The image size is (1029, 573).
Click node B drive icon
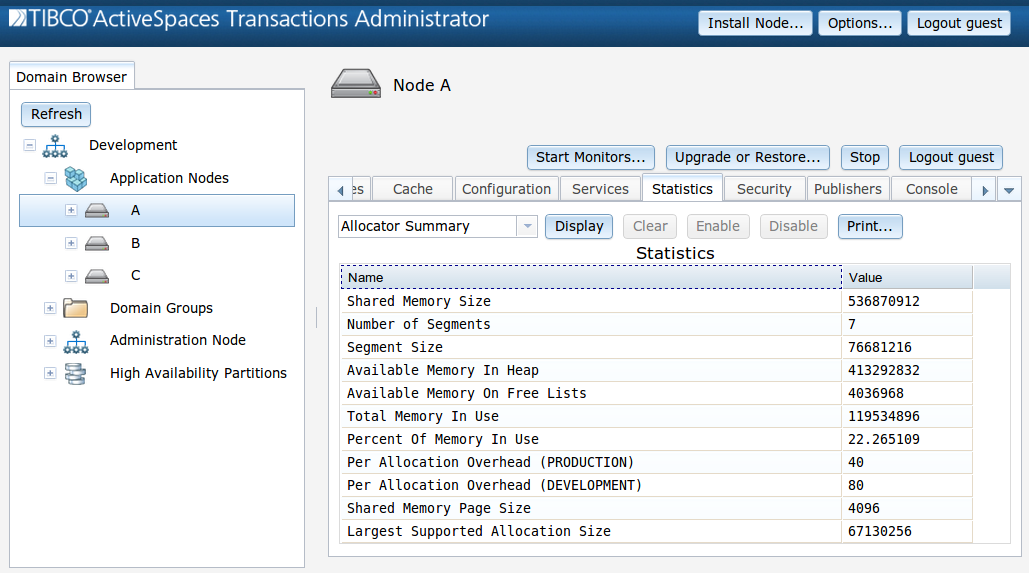pos(97,244)
